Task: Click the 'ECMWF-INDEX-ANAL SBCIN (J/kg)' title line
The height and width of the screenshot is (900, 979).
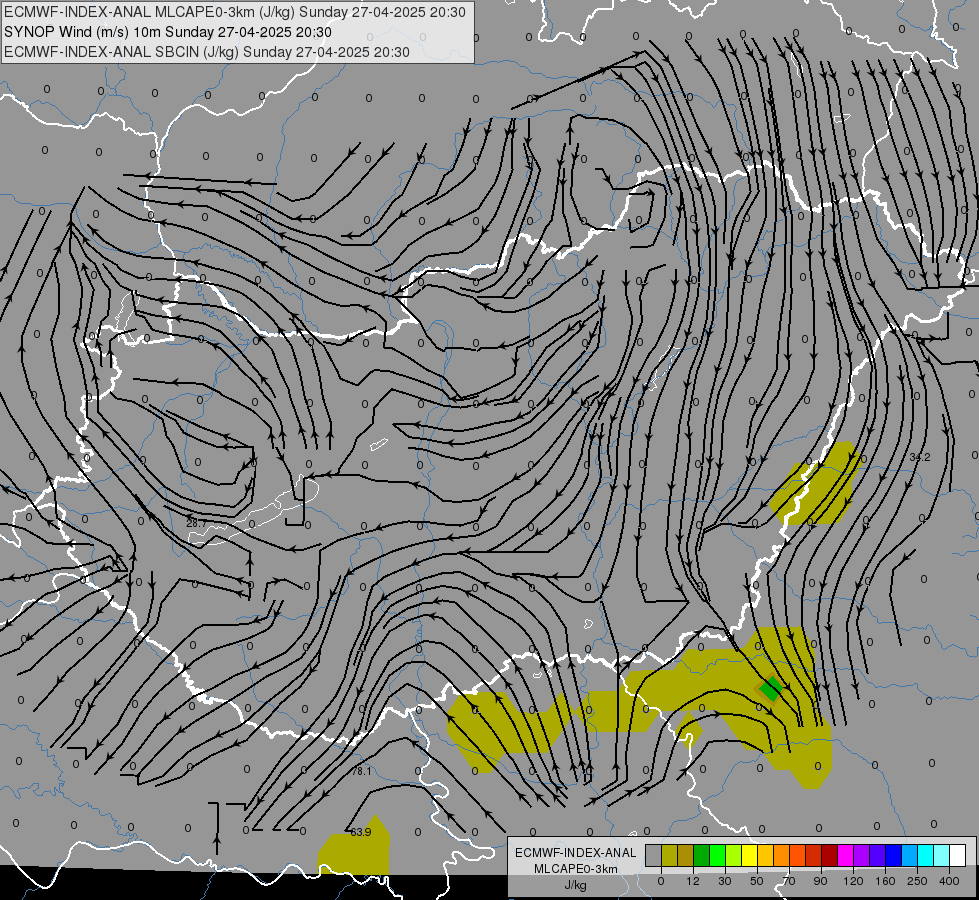Action: tap(207, 52)
